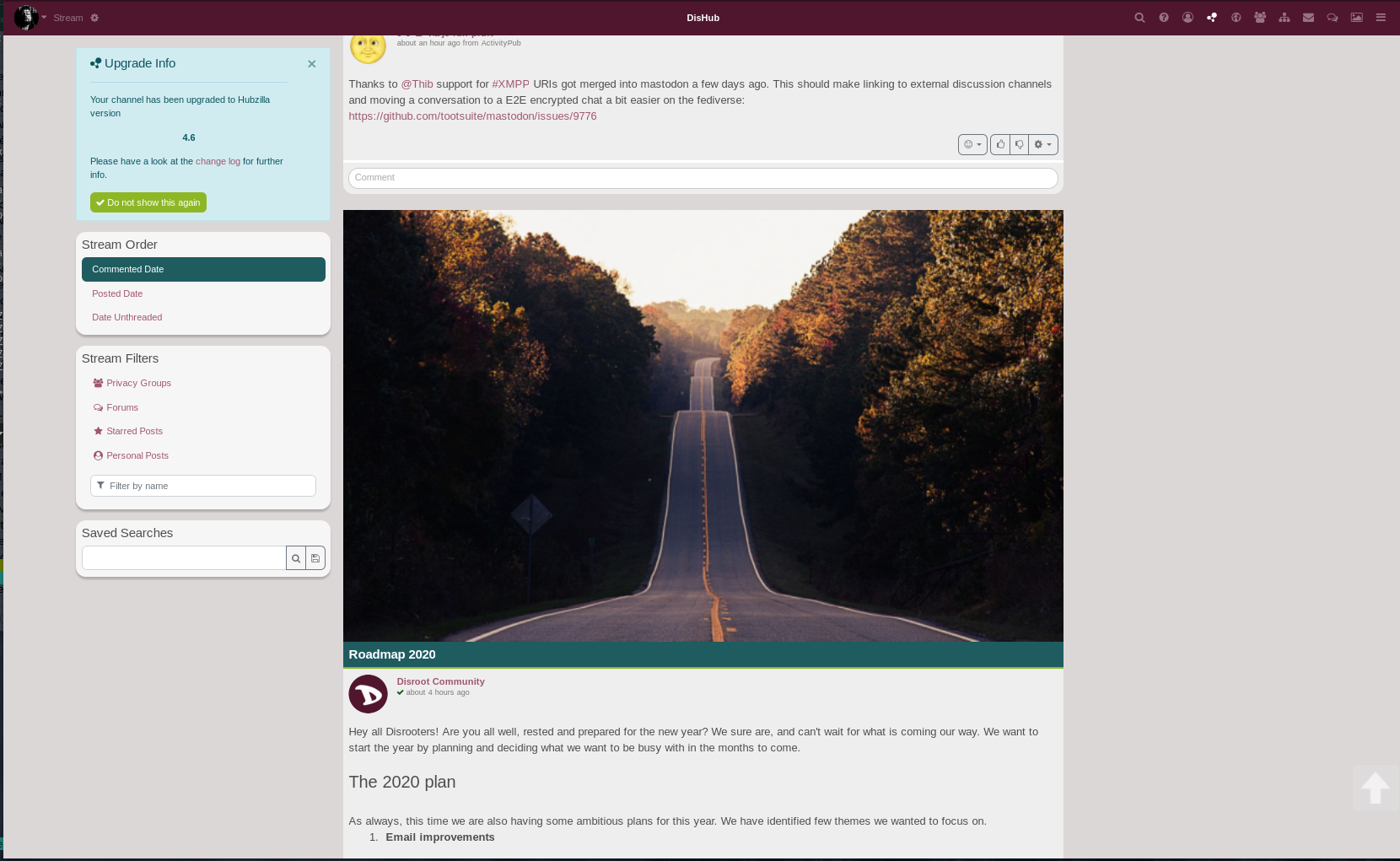Screen dimensions: 1400x861
Task: Open the mail envelope icon
Action: [1308, 18]
